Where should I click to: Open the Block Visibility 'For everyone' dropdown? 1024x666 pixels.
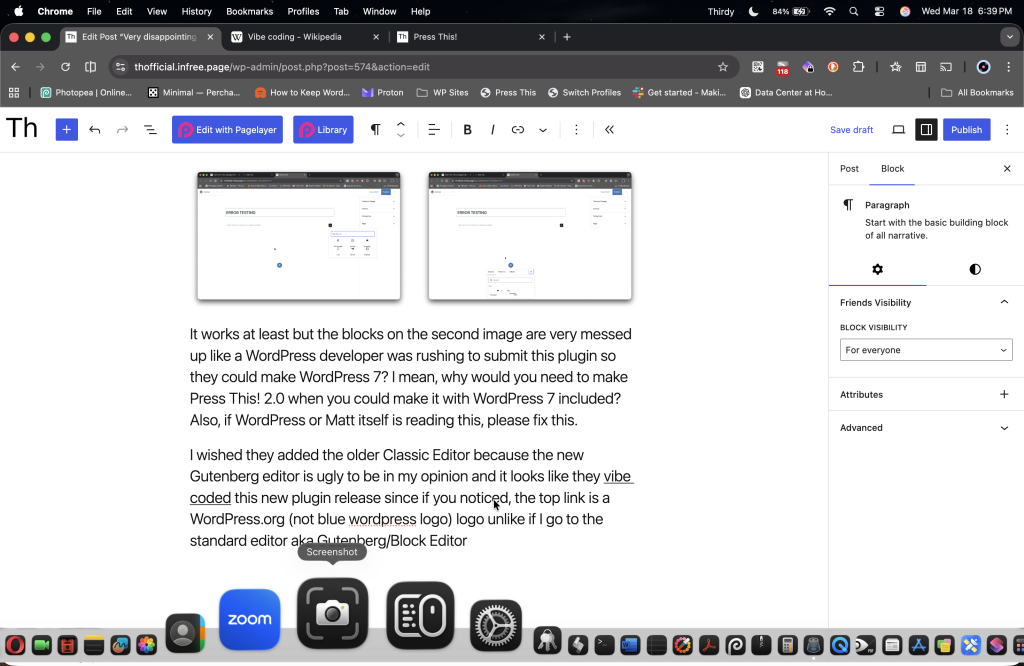coord(925,350)
